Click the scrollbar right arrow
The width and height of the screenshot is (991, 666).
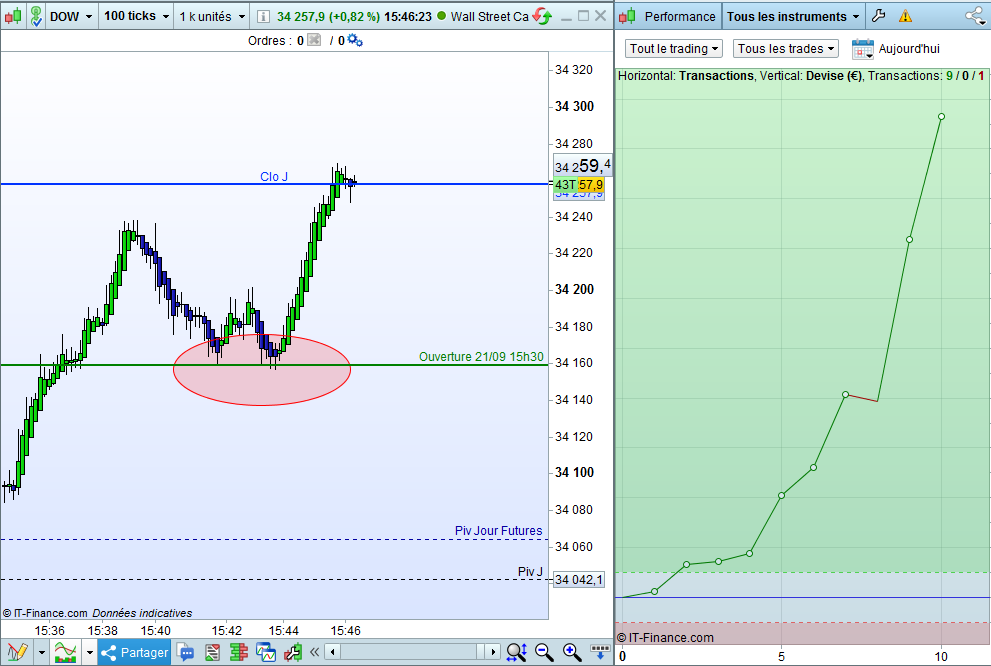493,651
